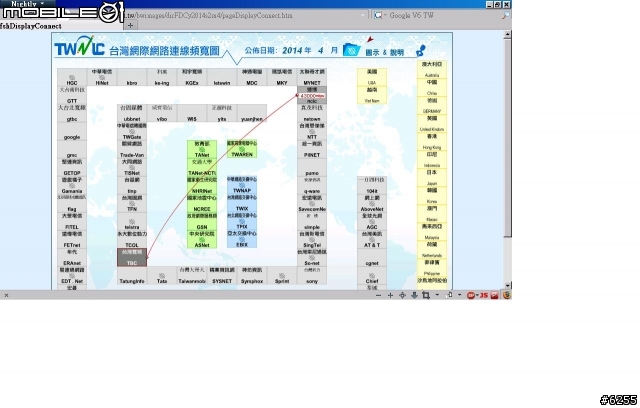Select the blue TPIX exchange node
The image size is (640, 408).
[242, 221]
